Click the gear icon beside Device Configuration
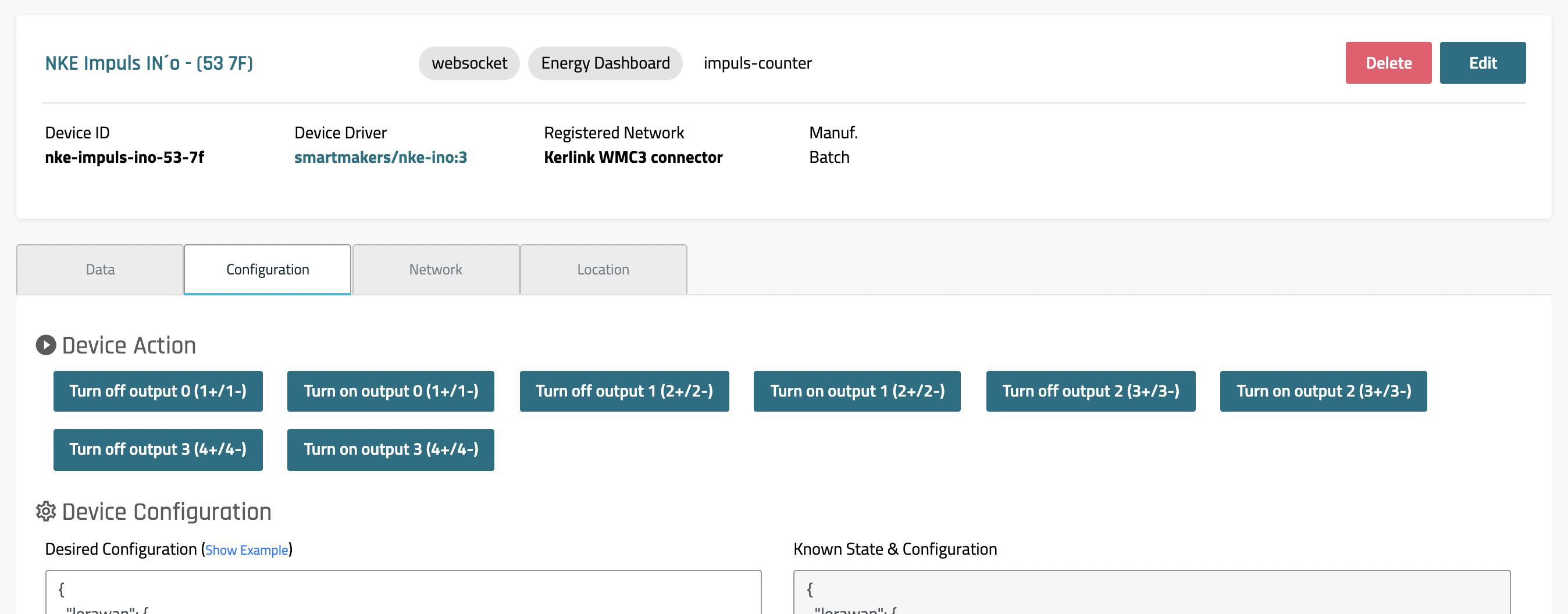The image size is (1568, 614). pos(45,511)
